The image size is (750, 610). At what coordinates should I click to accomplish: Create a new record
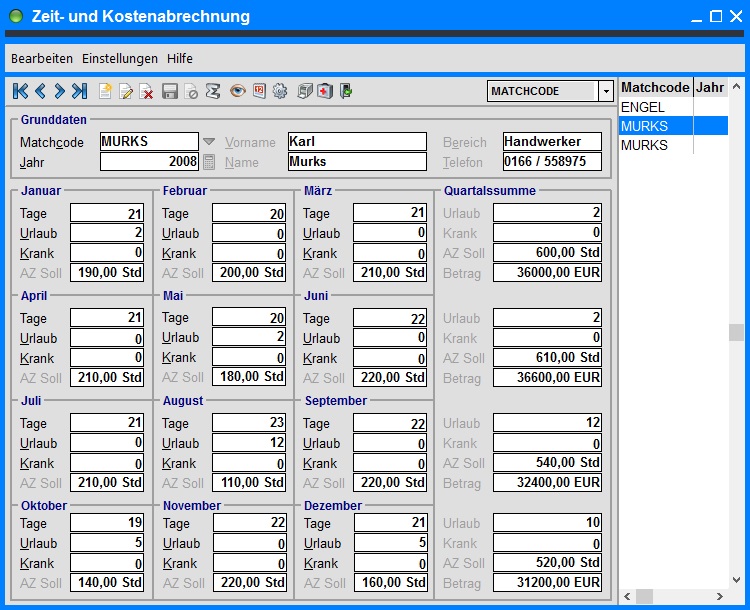(x=105, y=91)
